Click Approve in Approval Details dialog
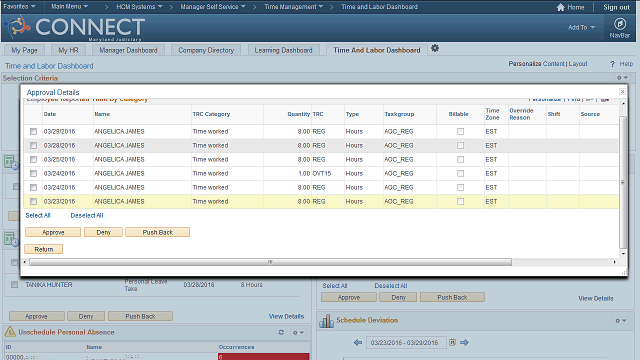Image resolution: width=640 pixels, height=360 pixels. pyautogui.click(x=53, y=232)
